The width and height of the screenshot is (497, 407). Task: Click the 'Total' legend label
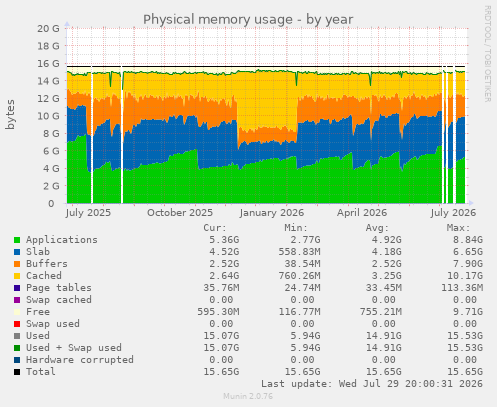coord(41,372)
